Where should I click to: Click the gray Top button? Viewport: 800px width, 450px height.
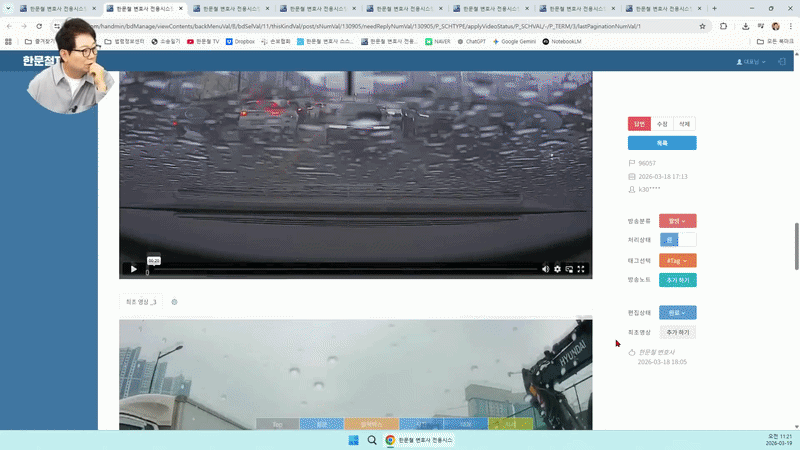click(x=277, y=424)
